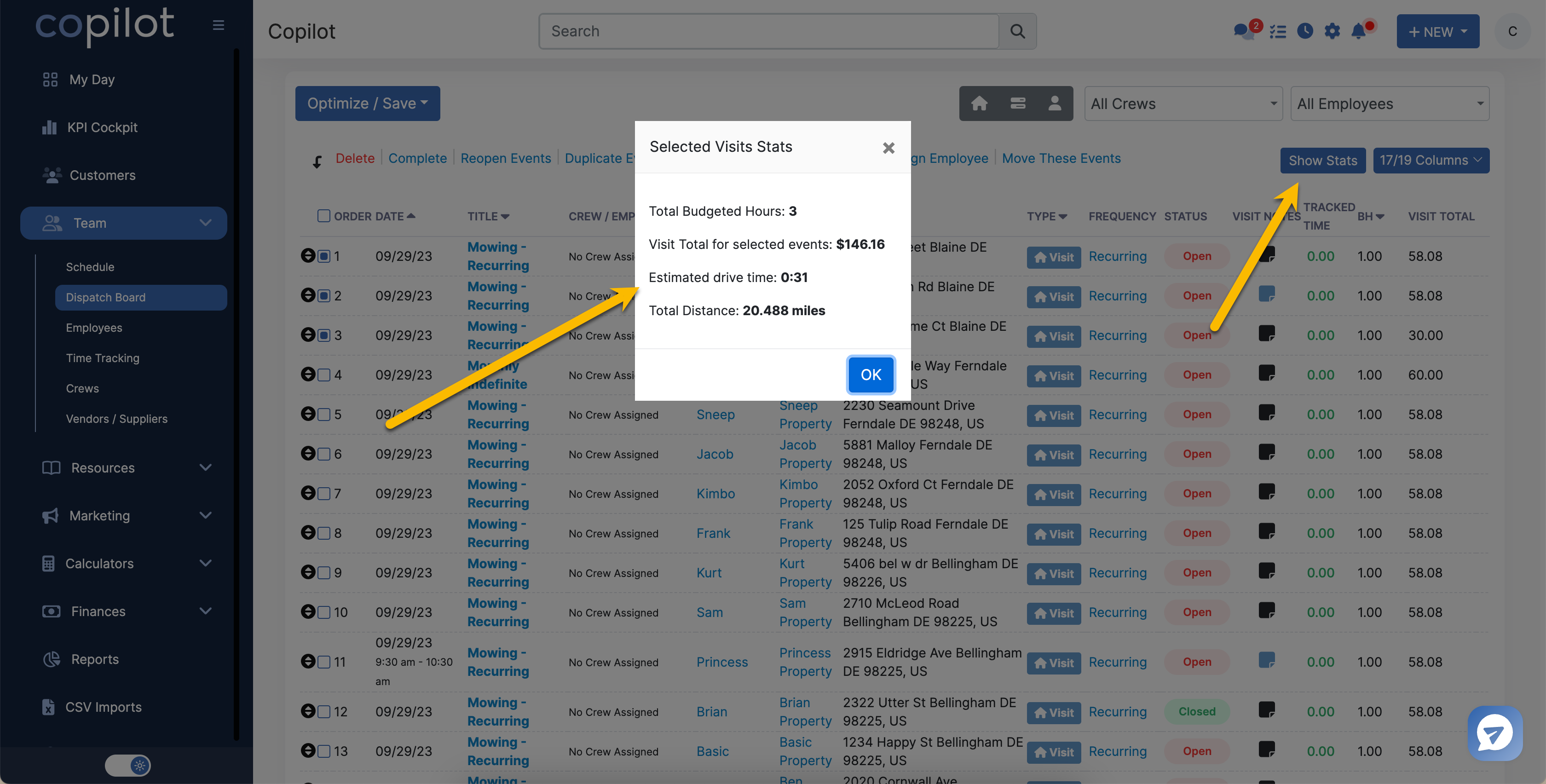Click visit note icon for row 5

click(x=1266, y=413)
